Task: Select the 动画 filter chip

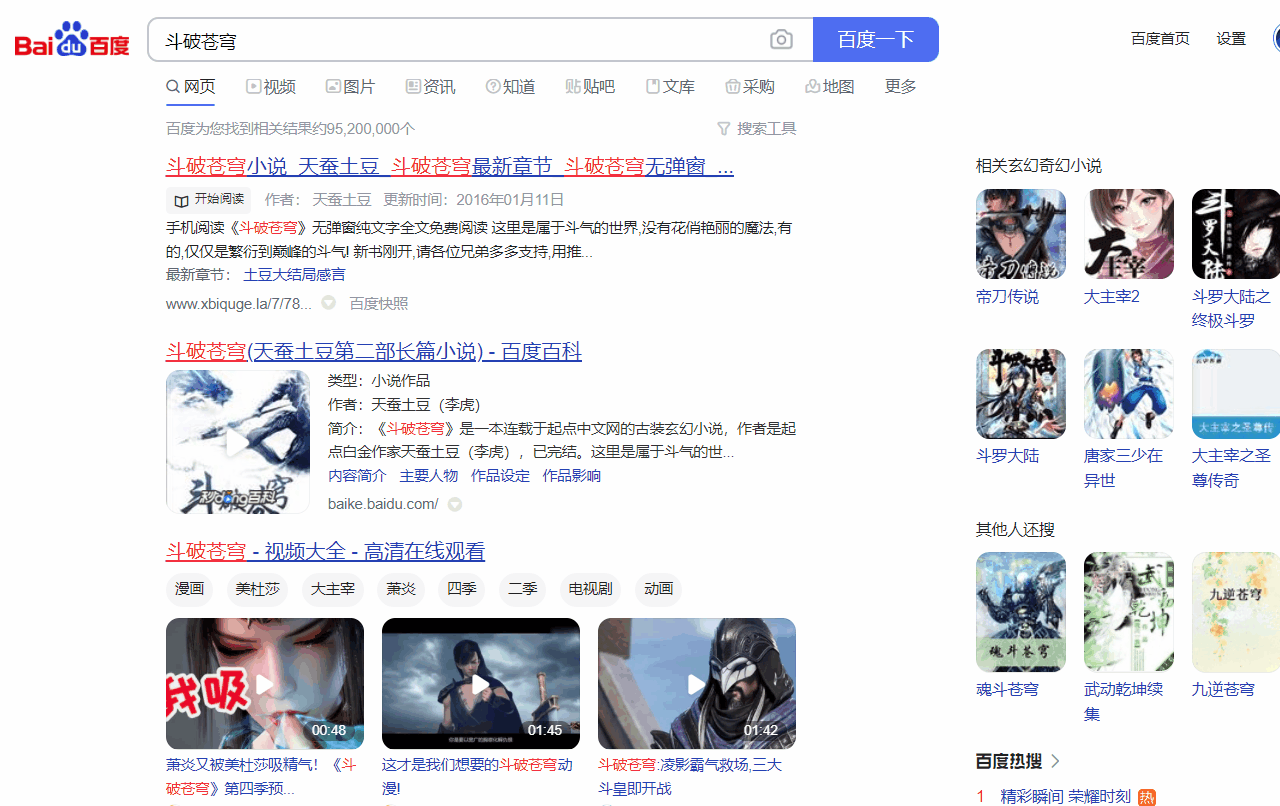Action: (x=659, y=589)
